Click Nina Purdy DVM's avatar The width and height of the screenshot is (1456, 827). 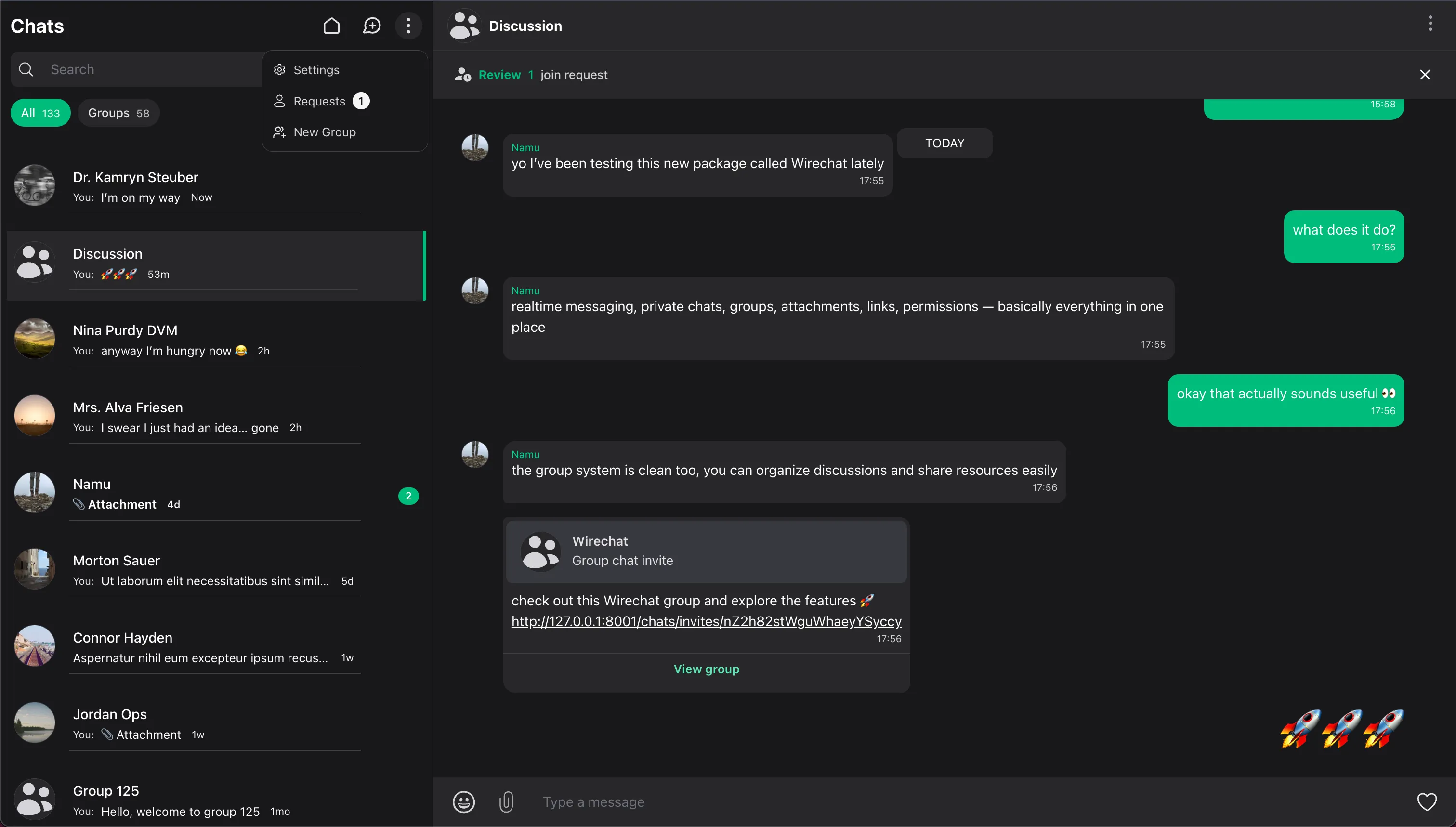point(35,339)
